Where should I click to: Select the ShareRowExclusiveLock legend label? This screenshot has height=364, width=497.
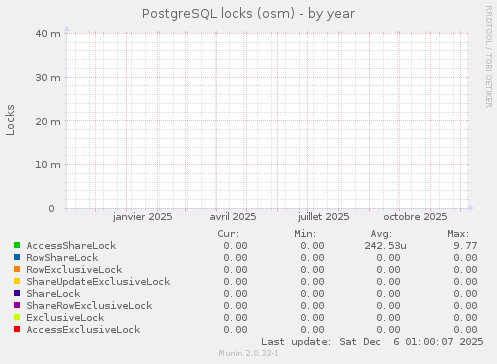(89, 306)
